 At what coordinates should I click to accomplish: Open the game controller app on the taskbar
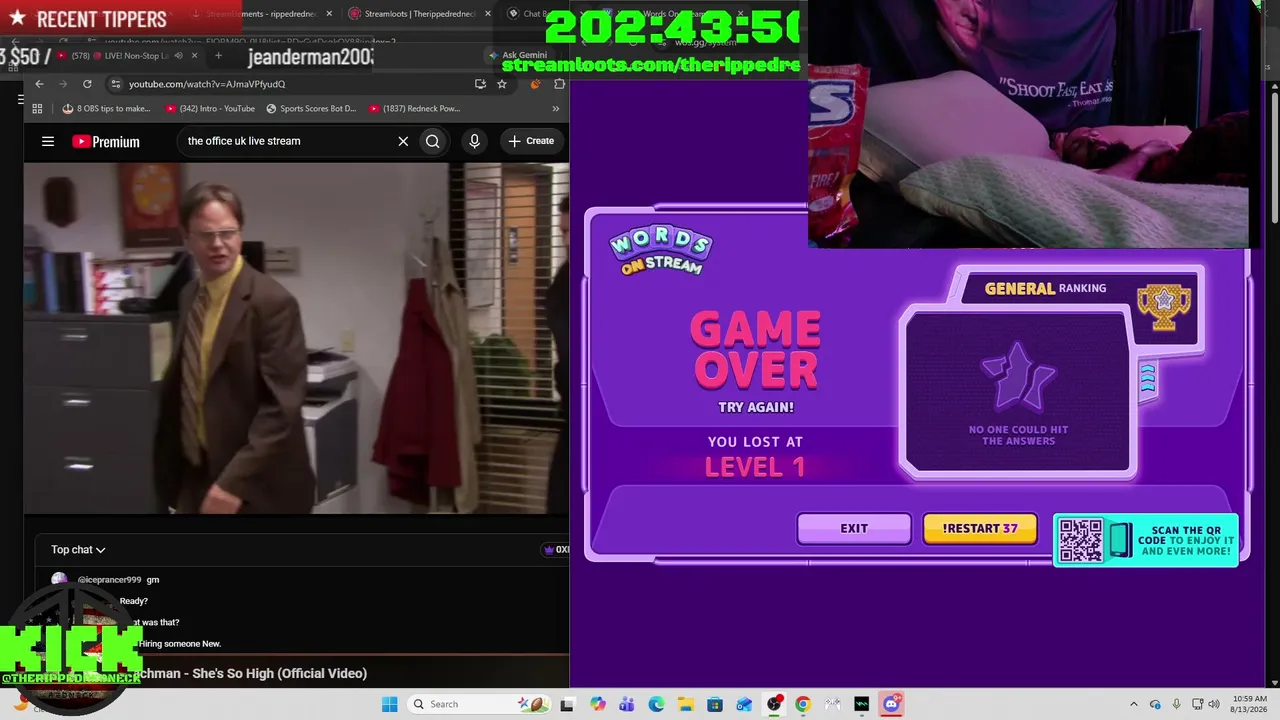(x=832, y=704)
